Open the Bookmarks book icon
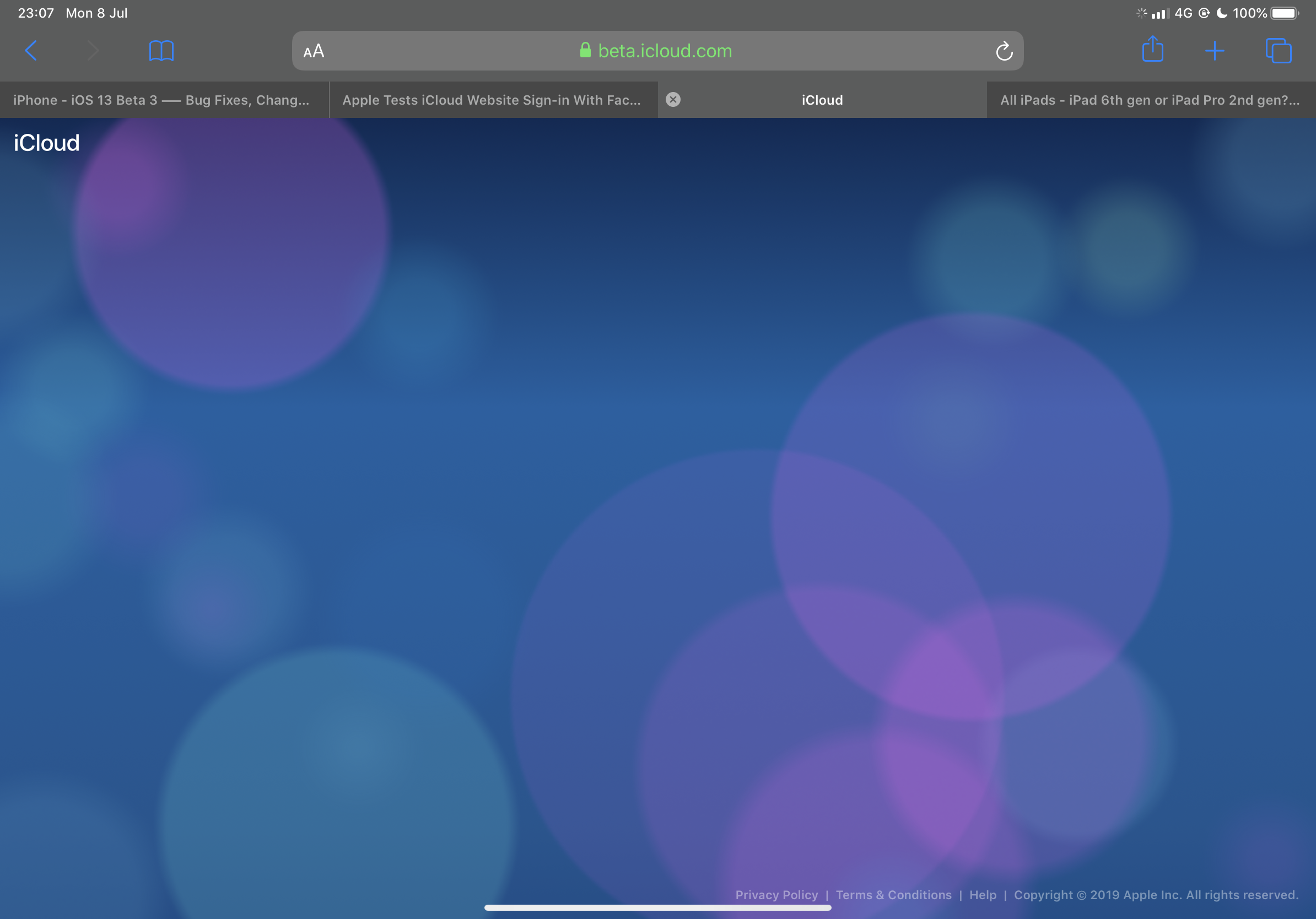 click(x=161, y=51)
